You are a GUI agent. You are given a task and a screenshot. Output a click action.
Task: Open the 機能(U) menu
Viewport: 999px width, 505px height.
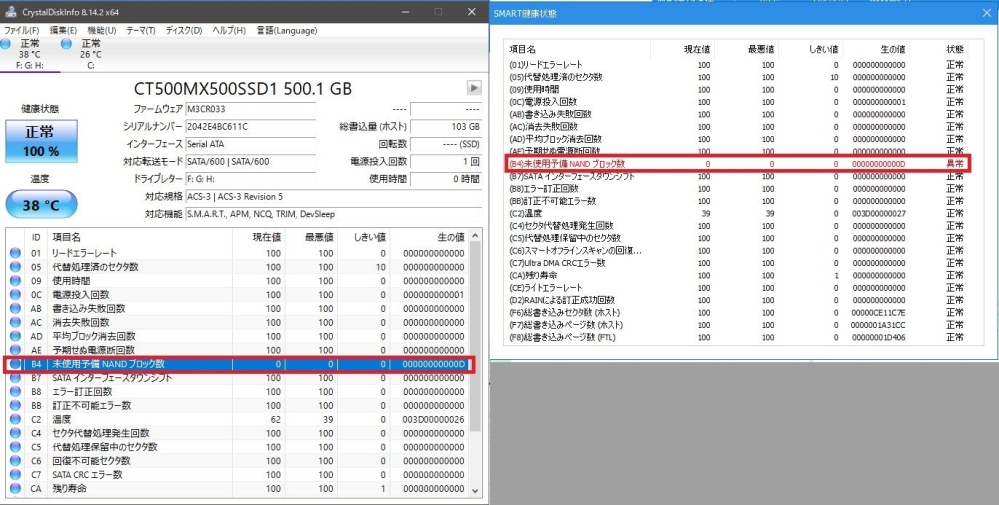101,31
